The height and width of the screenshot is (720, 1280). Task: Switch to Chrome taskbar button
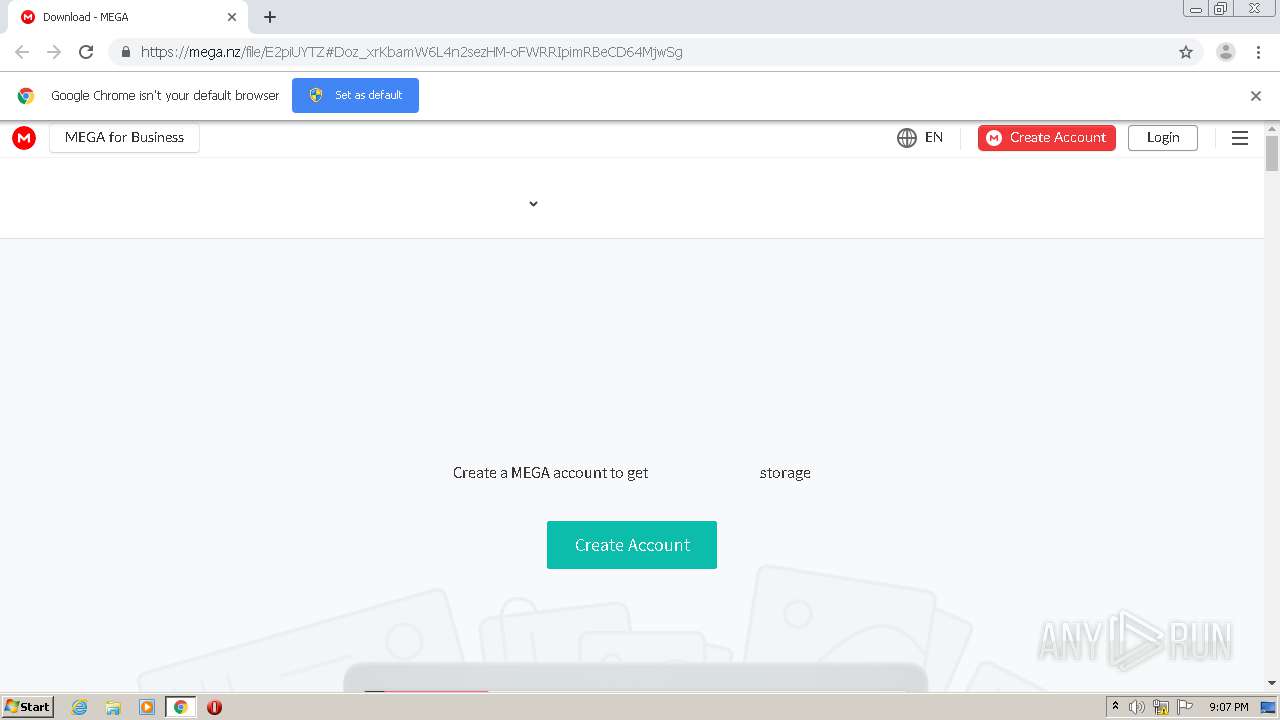click(x=181, y=707)
